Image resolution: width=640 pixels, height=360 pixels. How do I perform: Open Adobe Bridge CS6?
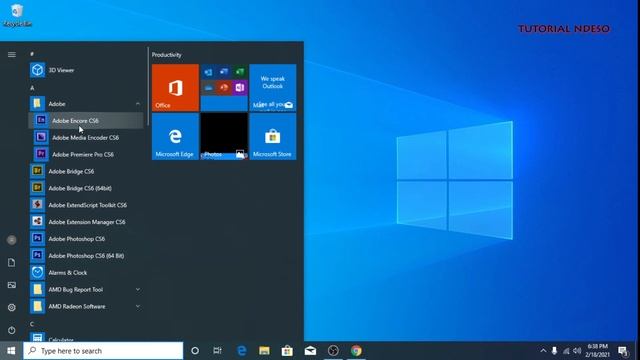86,171
